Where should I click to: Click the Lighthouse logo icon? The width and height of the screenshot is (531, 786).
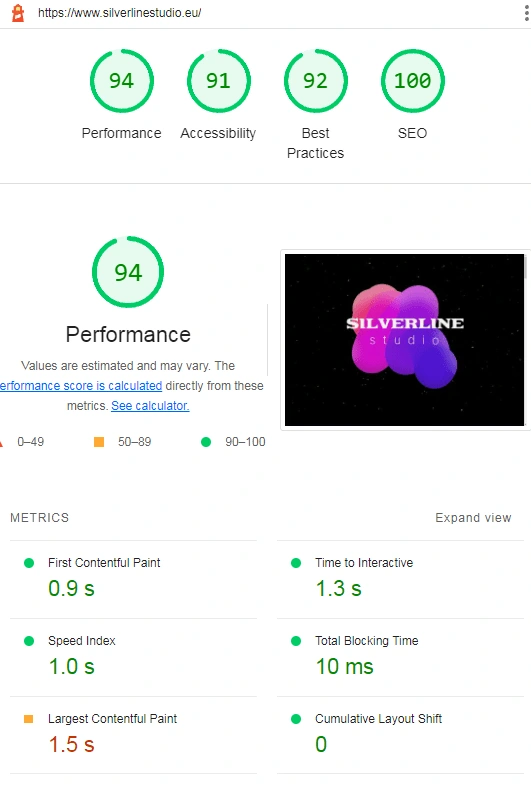18,13
